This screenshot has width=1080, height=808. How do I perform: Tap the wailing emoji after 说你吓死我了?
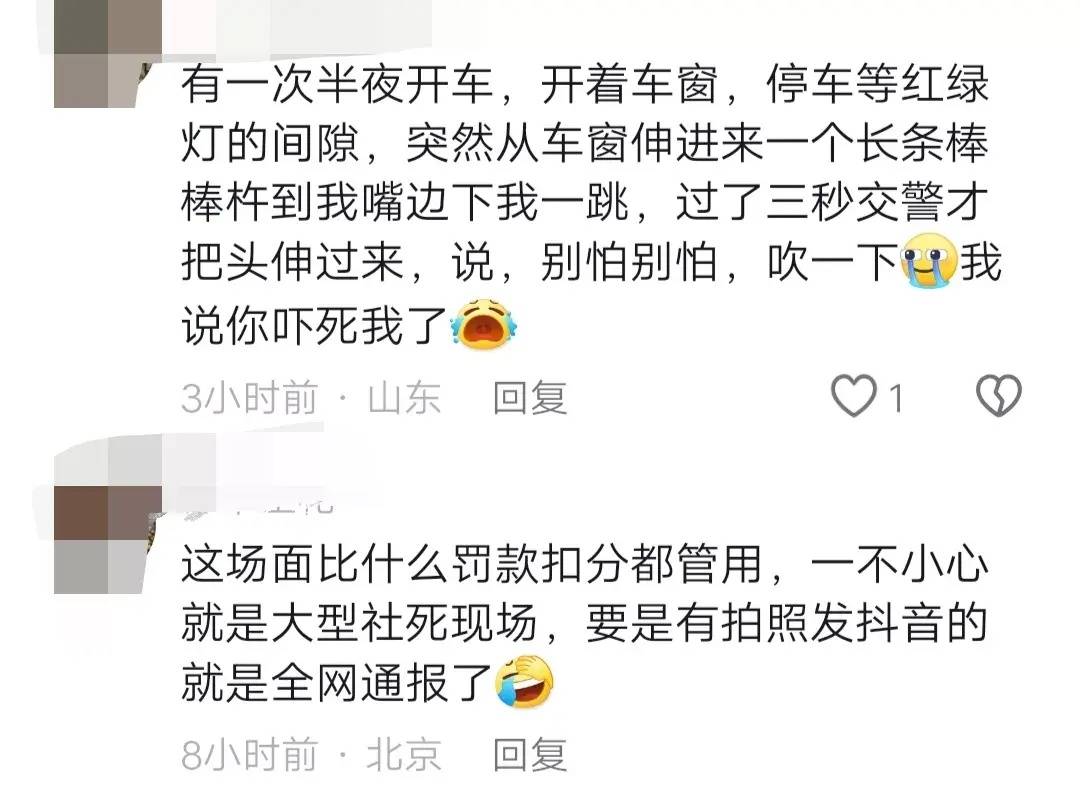pos(484,324)
